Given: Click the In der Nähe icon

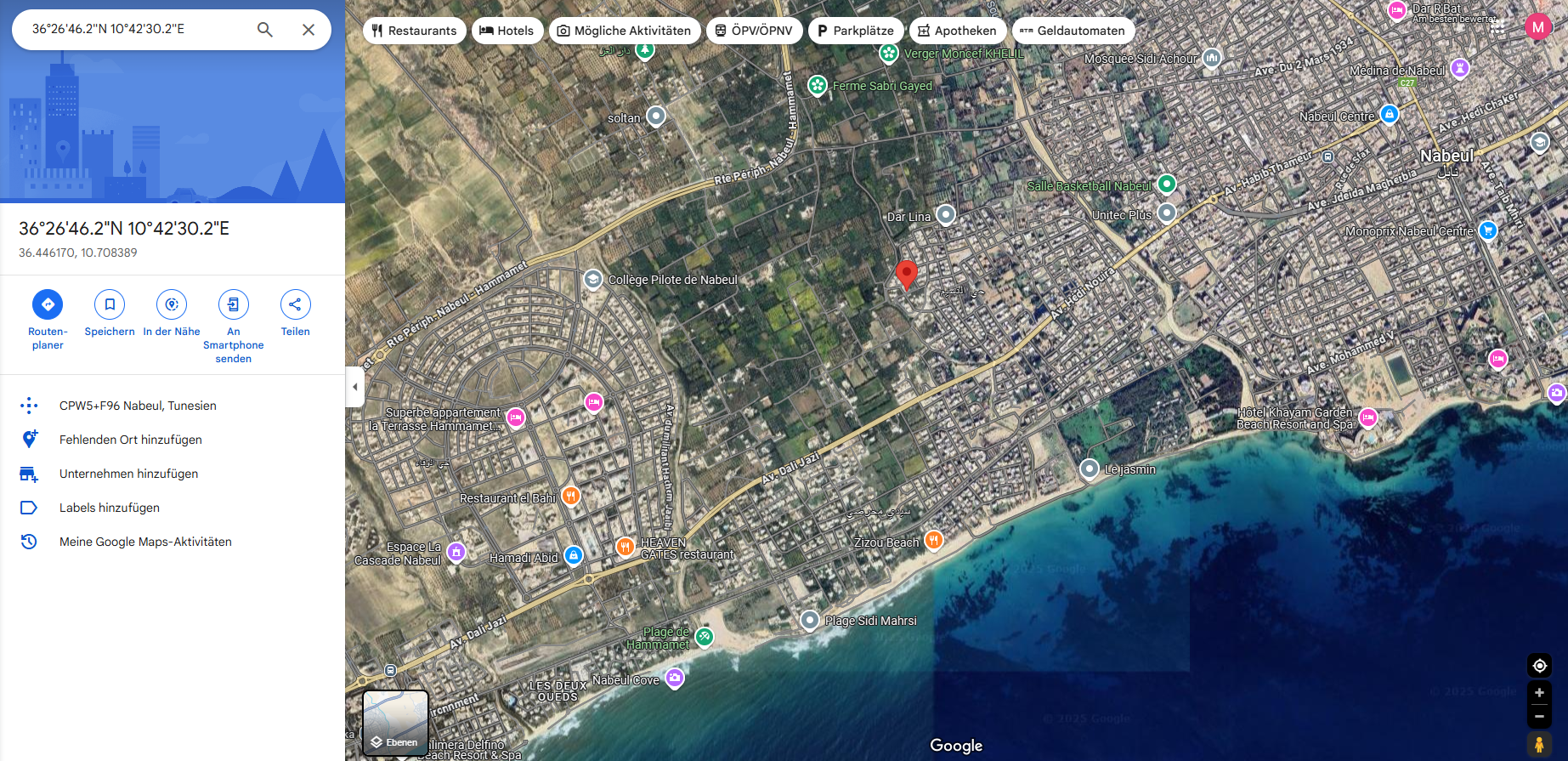Looking at the screenshot, I should [x=172, y=304].
